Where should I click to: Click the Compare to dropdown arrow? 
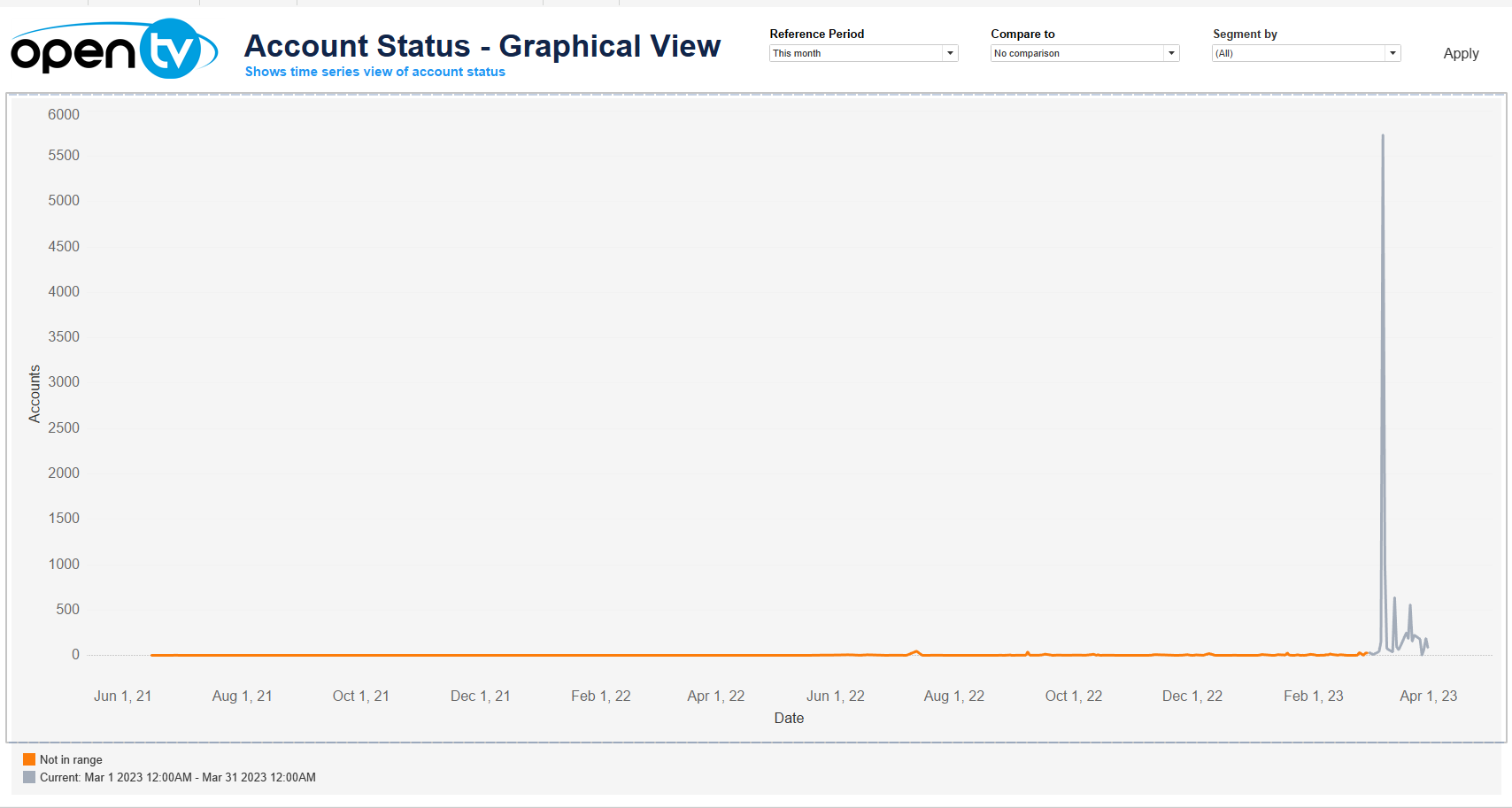(1171, 53)
